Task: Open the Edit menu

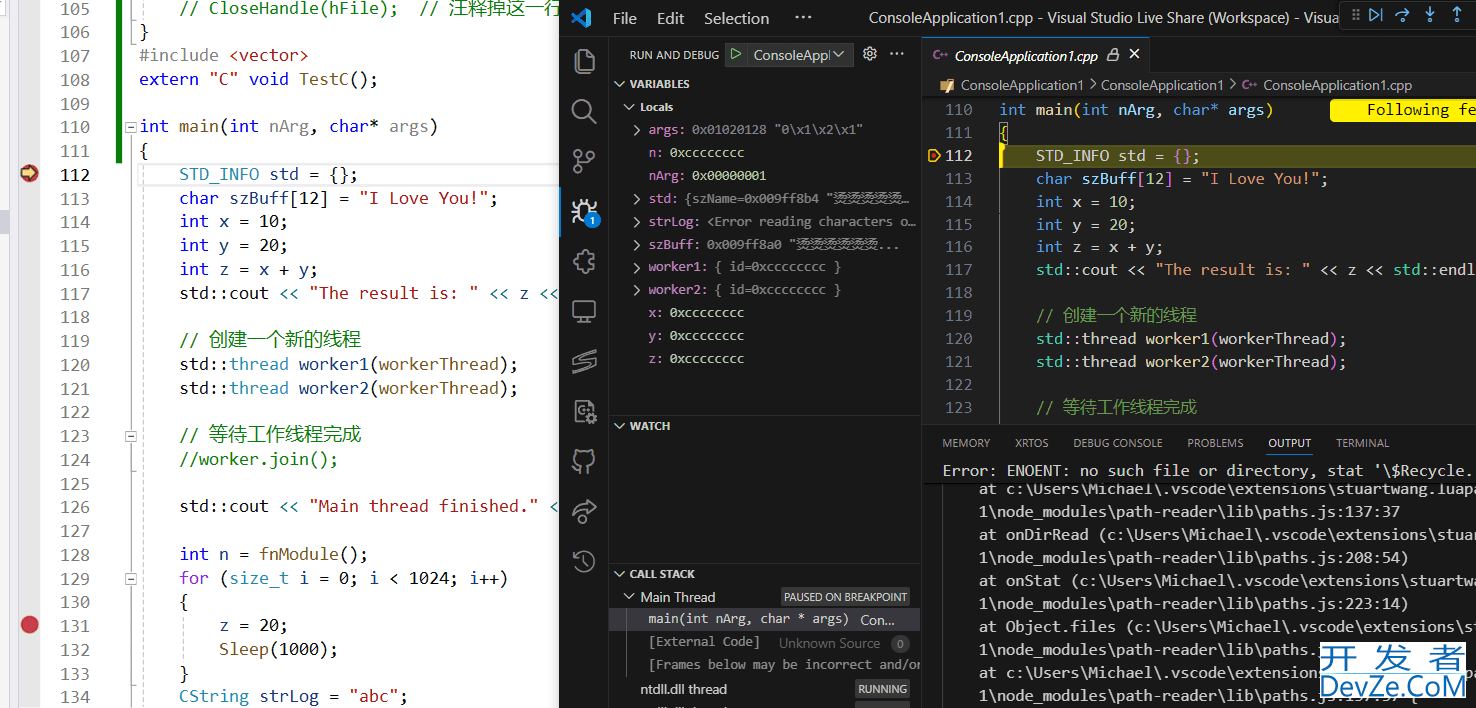Action: (x=671, y=18)
